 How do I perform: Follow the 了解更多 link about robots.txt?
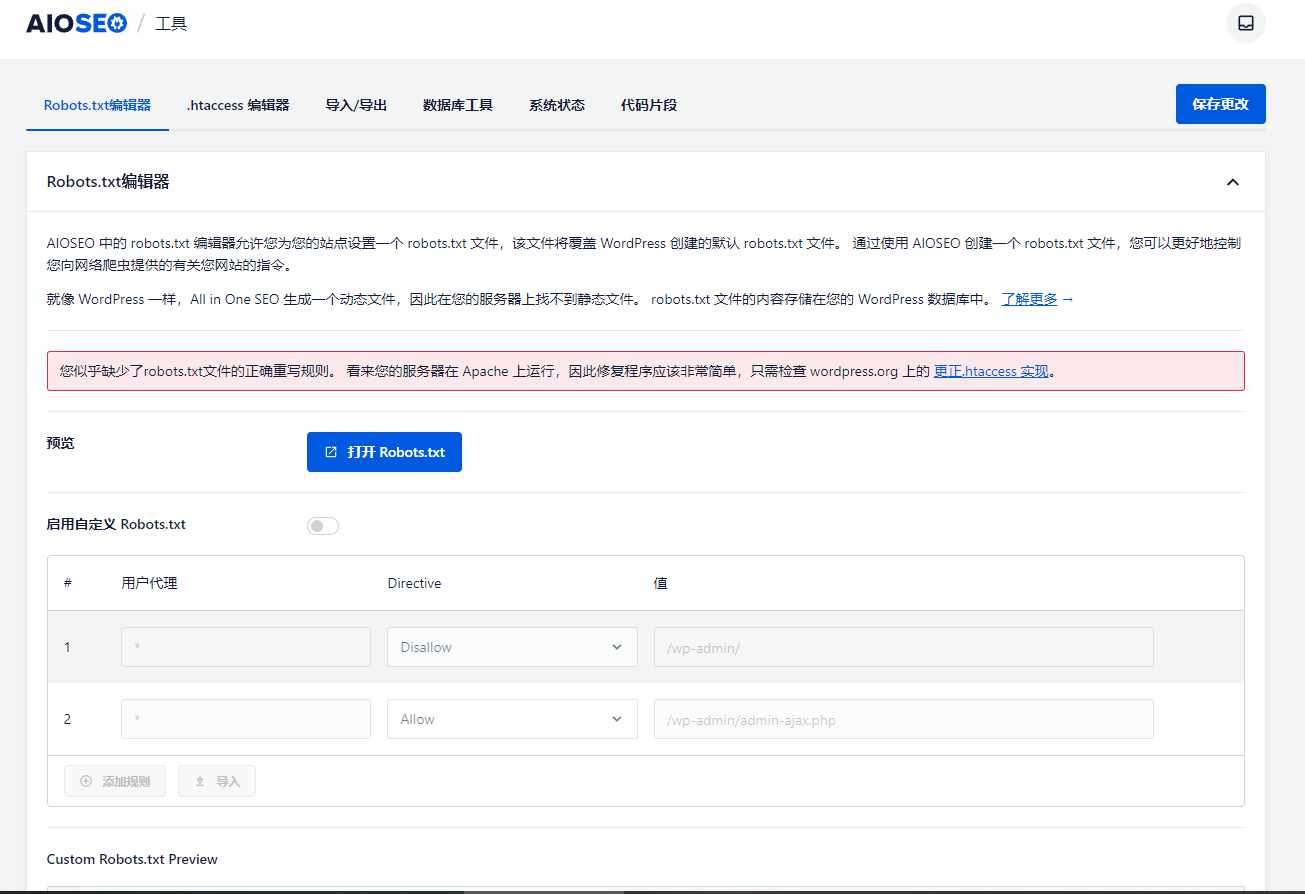click(1029, 299)
